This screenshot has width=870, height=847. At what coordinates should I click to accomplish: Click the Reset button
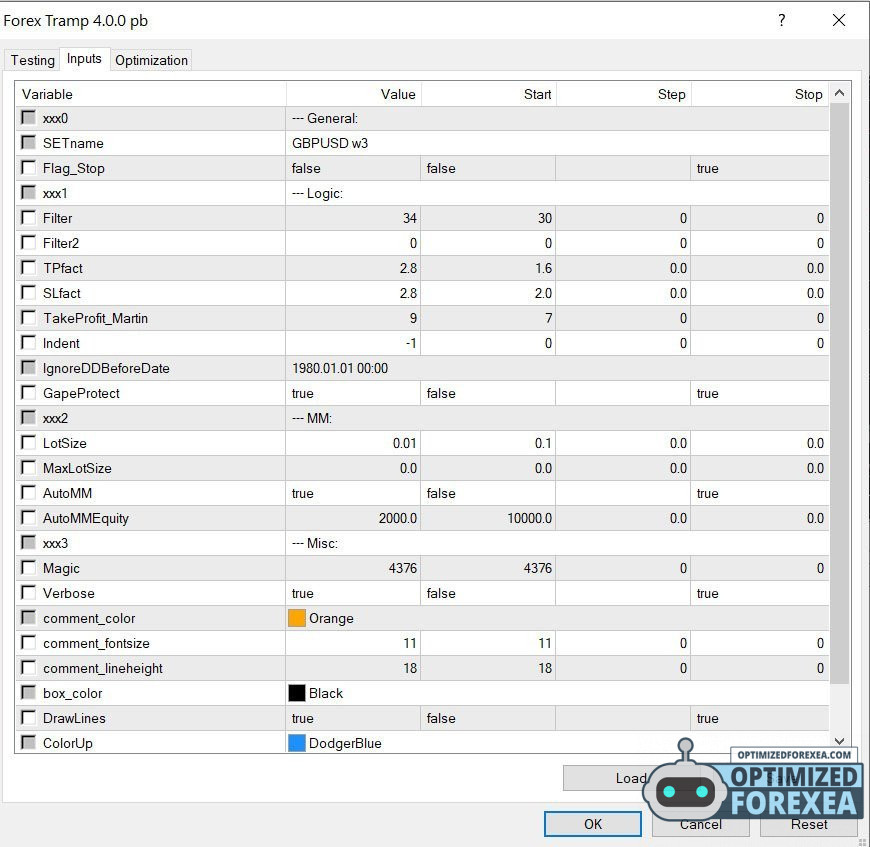(808, 824)
